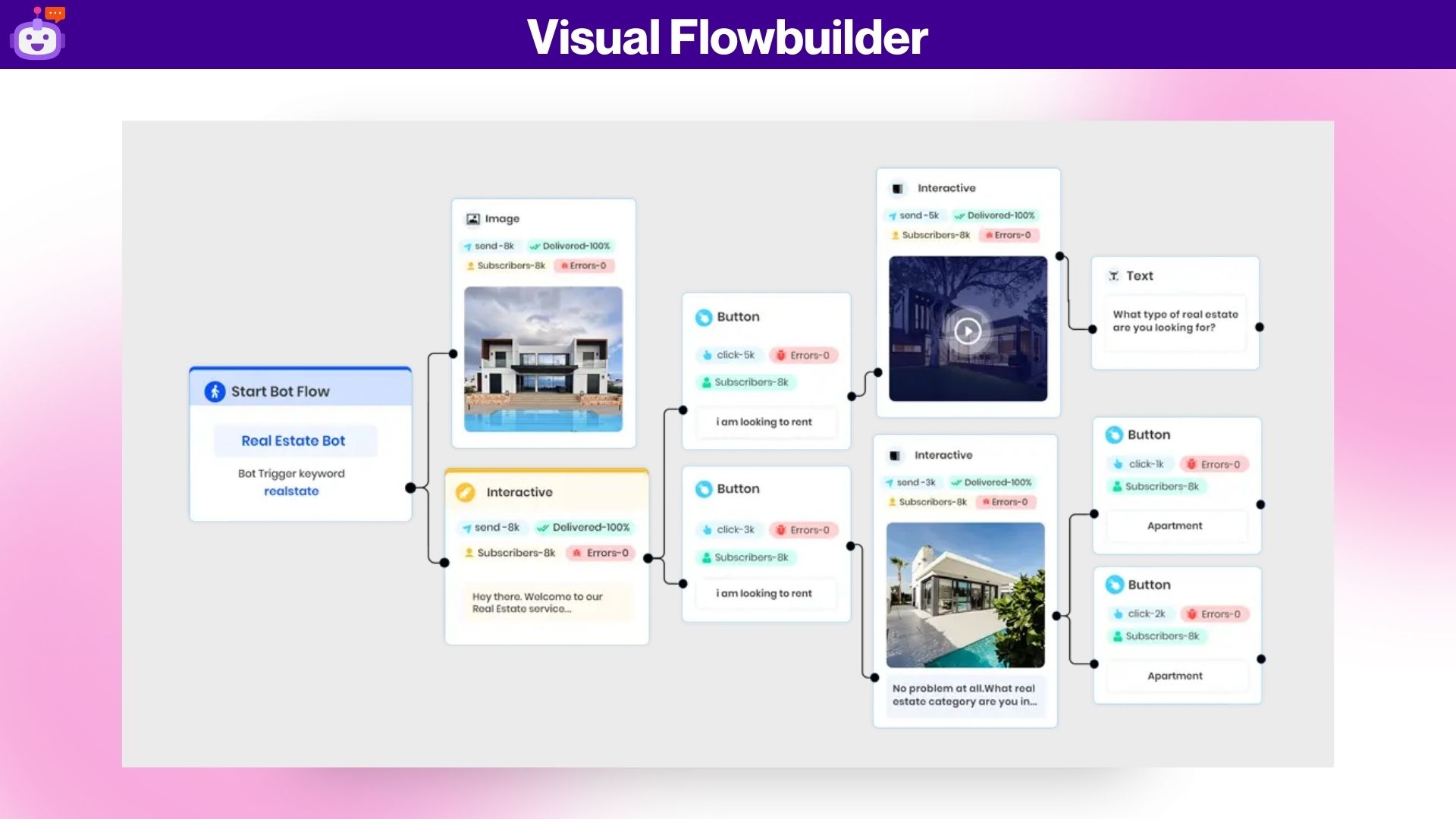The width and height of the screenshot is (1456, 819).
Task: Click the walking person icon on Start Bot Flow
Action: [x=213, y=391]
